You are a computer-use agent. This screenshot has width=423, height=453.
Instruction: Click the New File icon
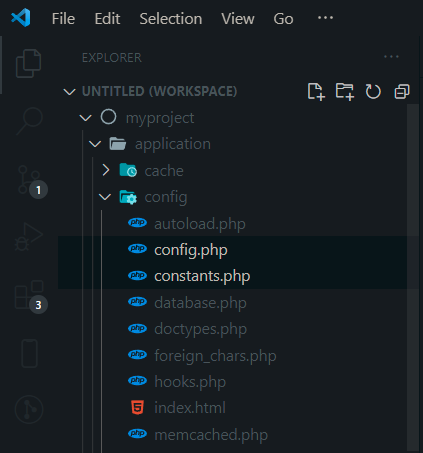point(315,91)
